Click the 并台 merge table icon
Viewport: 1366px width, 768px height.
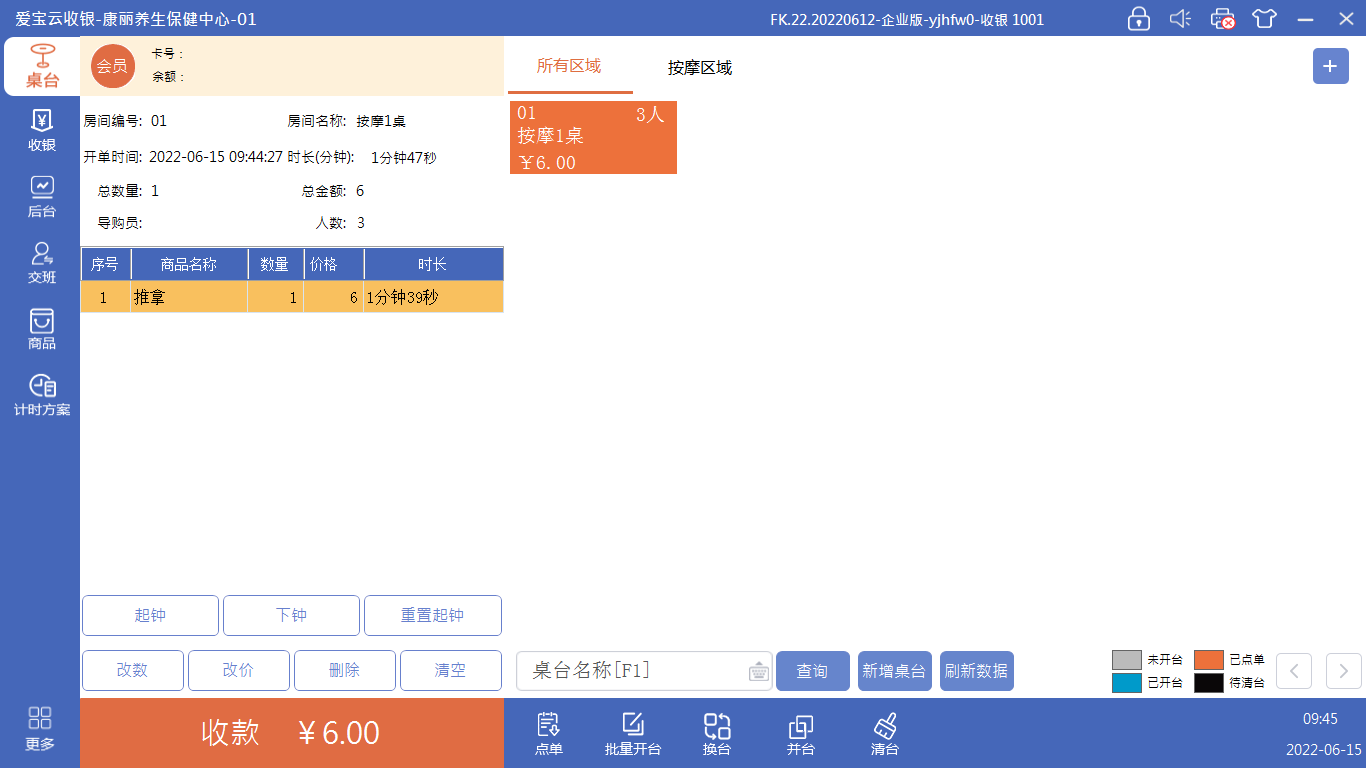point(801,733)
